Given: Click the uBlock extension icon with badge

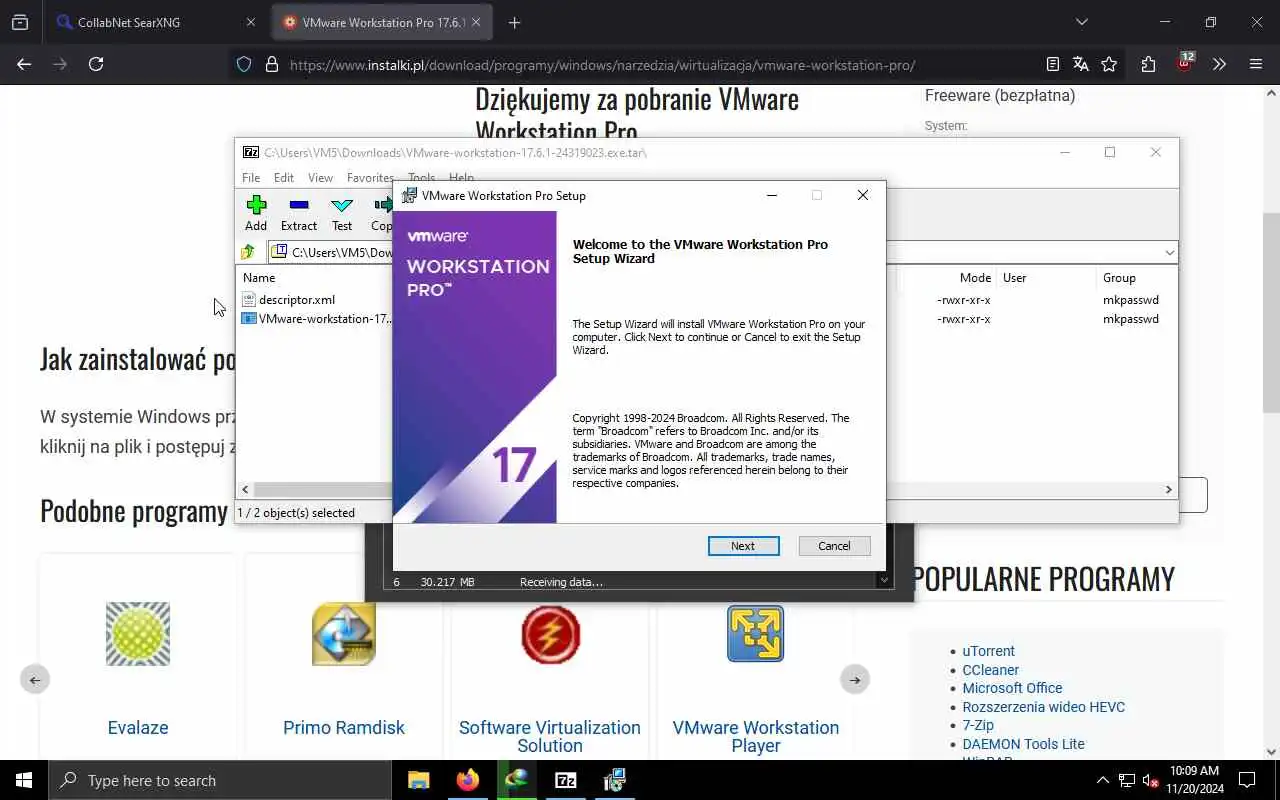Looking at the screenshot, I should coord(1185,62).
